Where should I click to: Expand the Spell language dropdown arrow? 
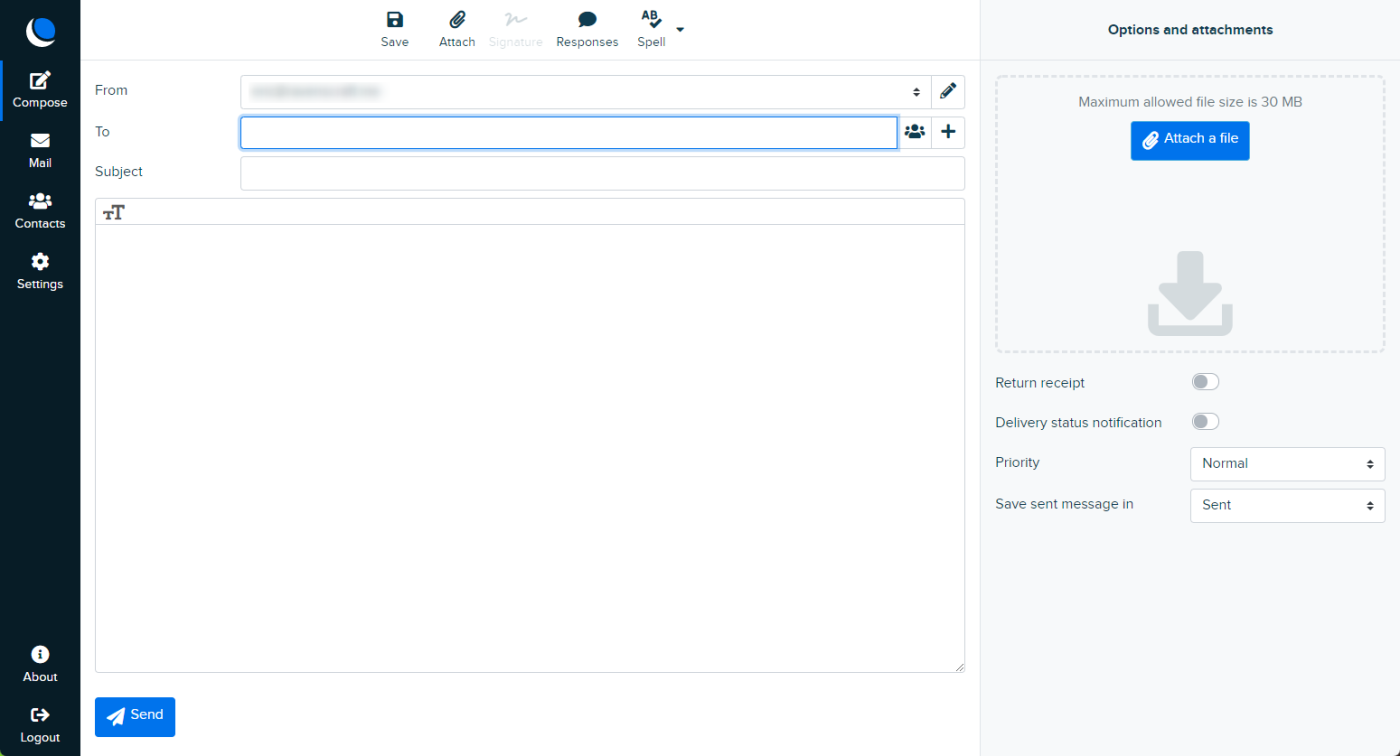pyautogui.click(x=680, y=30)
